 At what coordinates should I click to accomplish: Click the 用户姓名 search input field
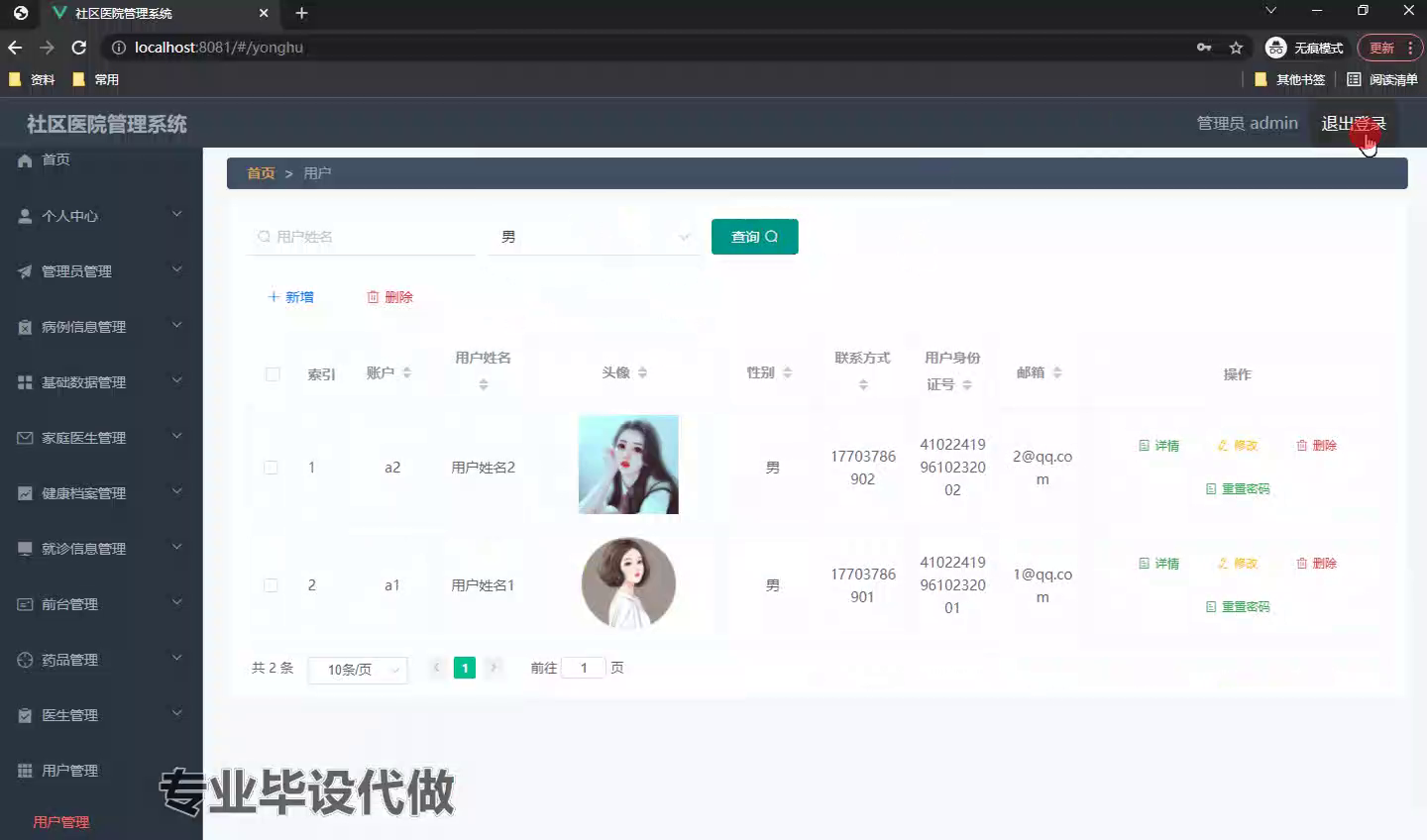[362, 237]
